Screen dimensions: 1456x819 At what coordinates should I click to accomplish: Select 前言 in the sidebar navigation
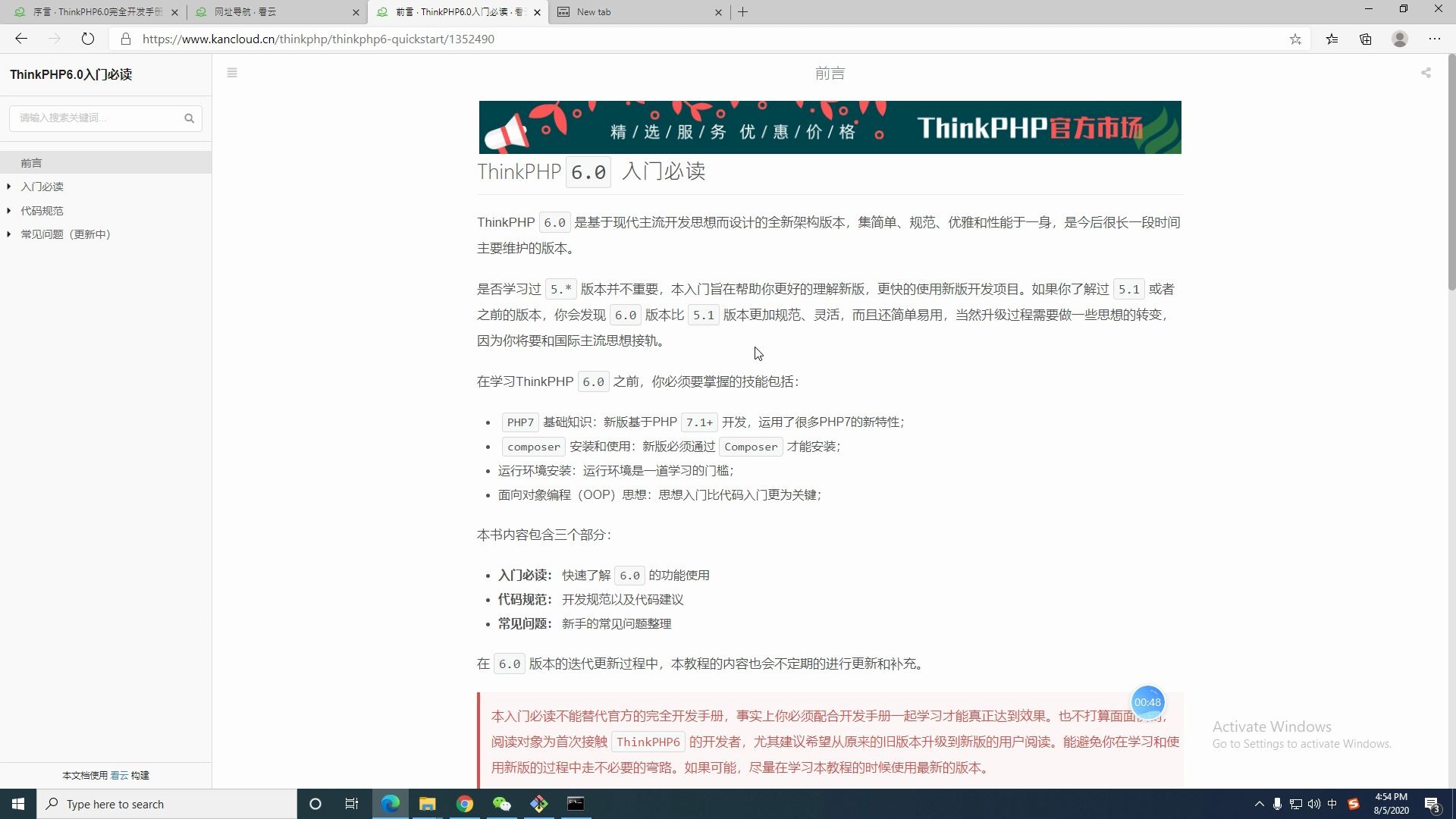[x=30, y=162]
